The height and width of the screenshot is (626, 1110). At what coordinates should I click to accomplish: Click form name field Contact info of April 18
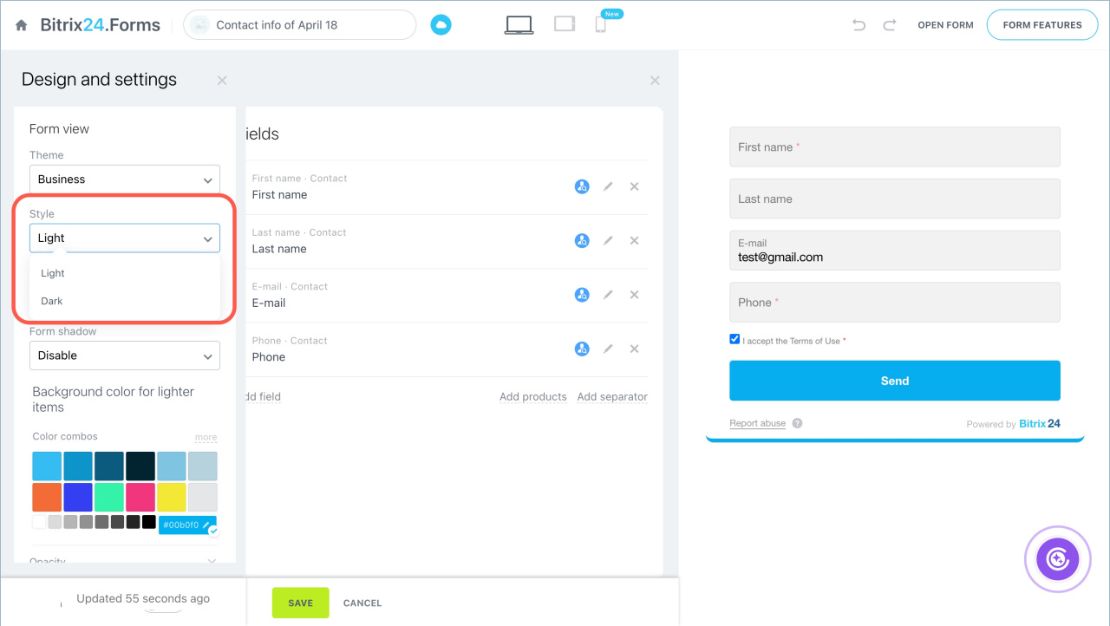coord(300,25)
